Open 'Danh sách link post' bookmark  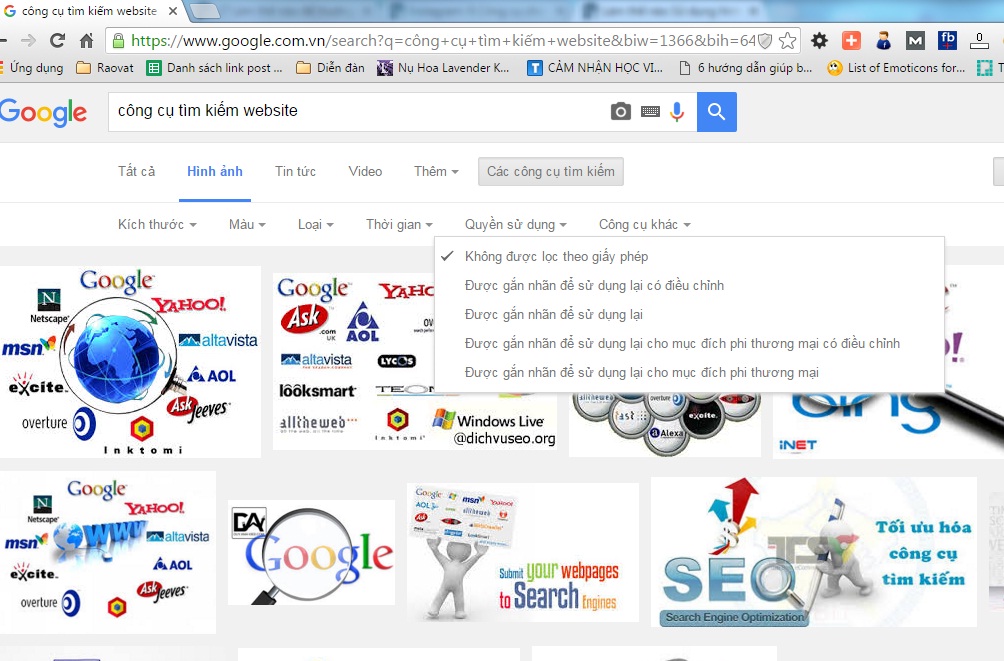click(x=215, y=68)
